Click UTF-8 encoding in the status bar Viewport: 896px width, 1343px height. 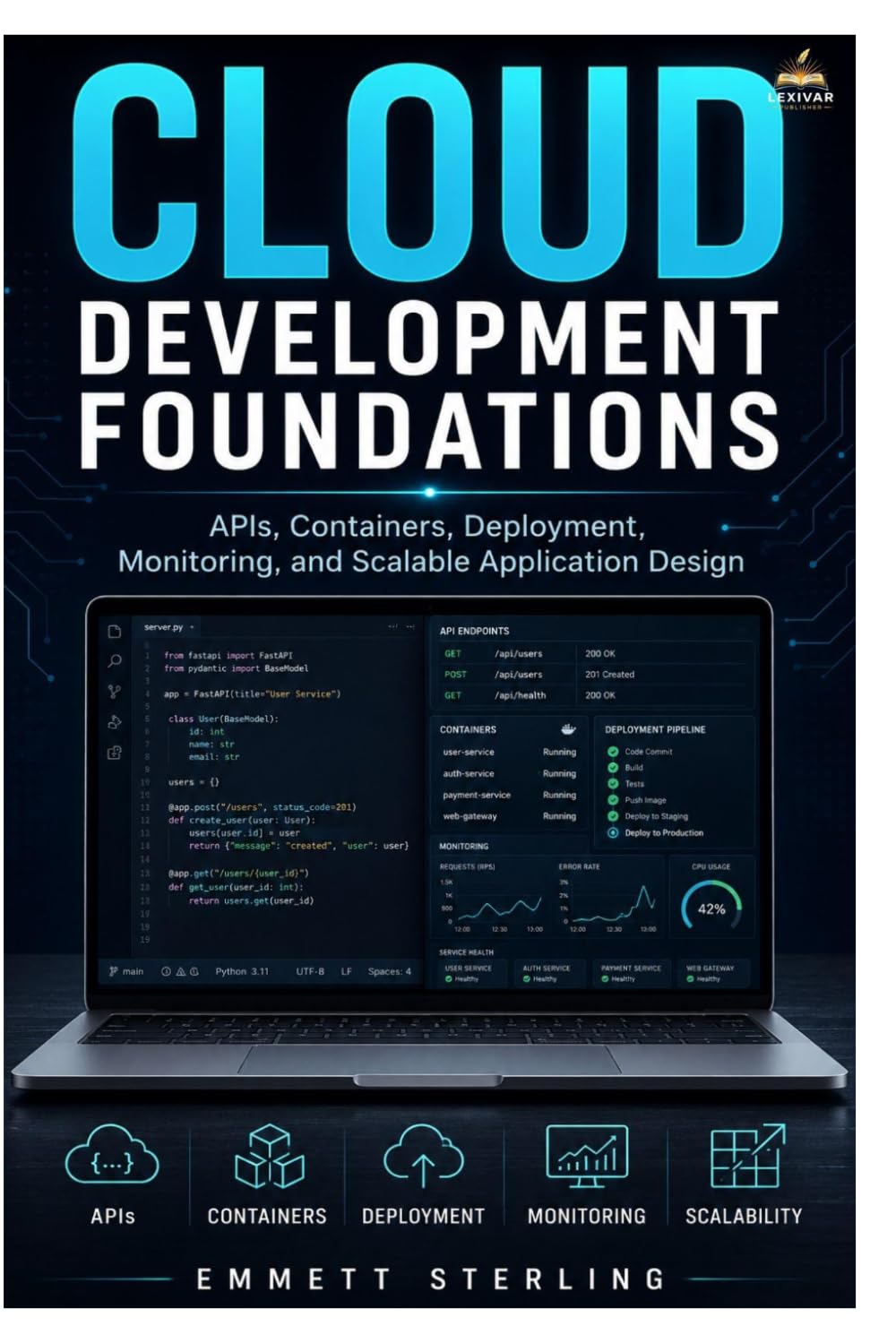tap(310, 971)
